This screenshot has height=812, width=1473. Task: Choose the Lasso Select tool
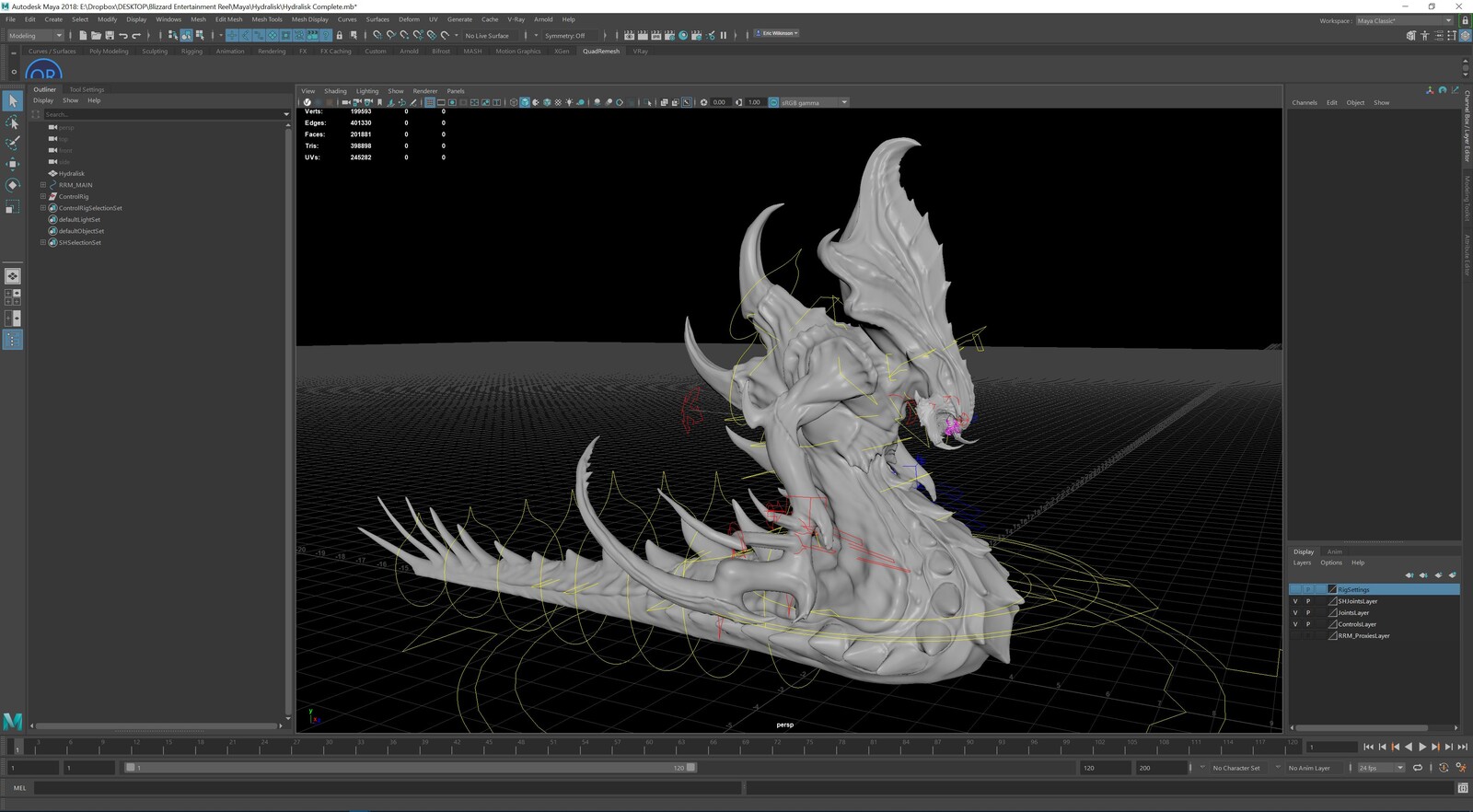(12, 122)
